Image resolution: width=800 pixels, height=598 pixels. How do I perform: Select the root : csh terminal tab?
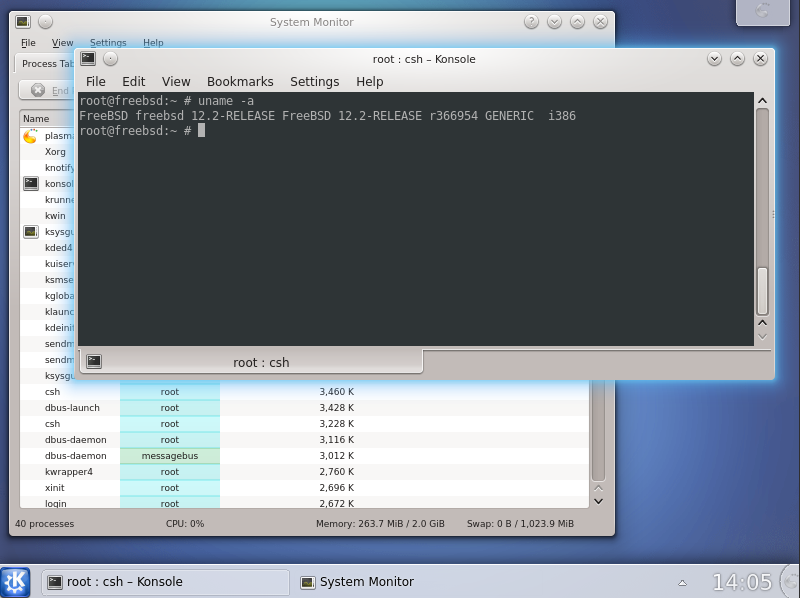252,362
